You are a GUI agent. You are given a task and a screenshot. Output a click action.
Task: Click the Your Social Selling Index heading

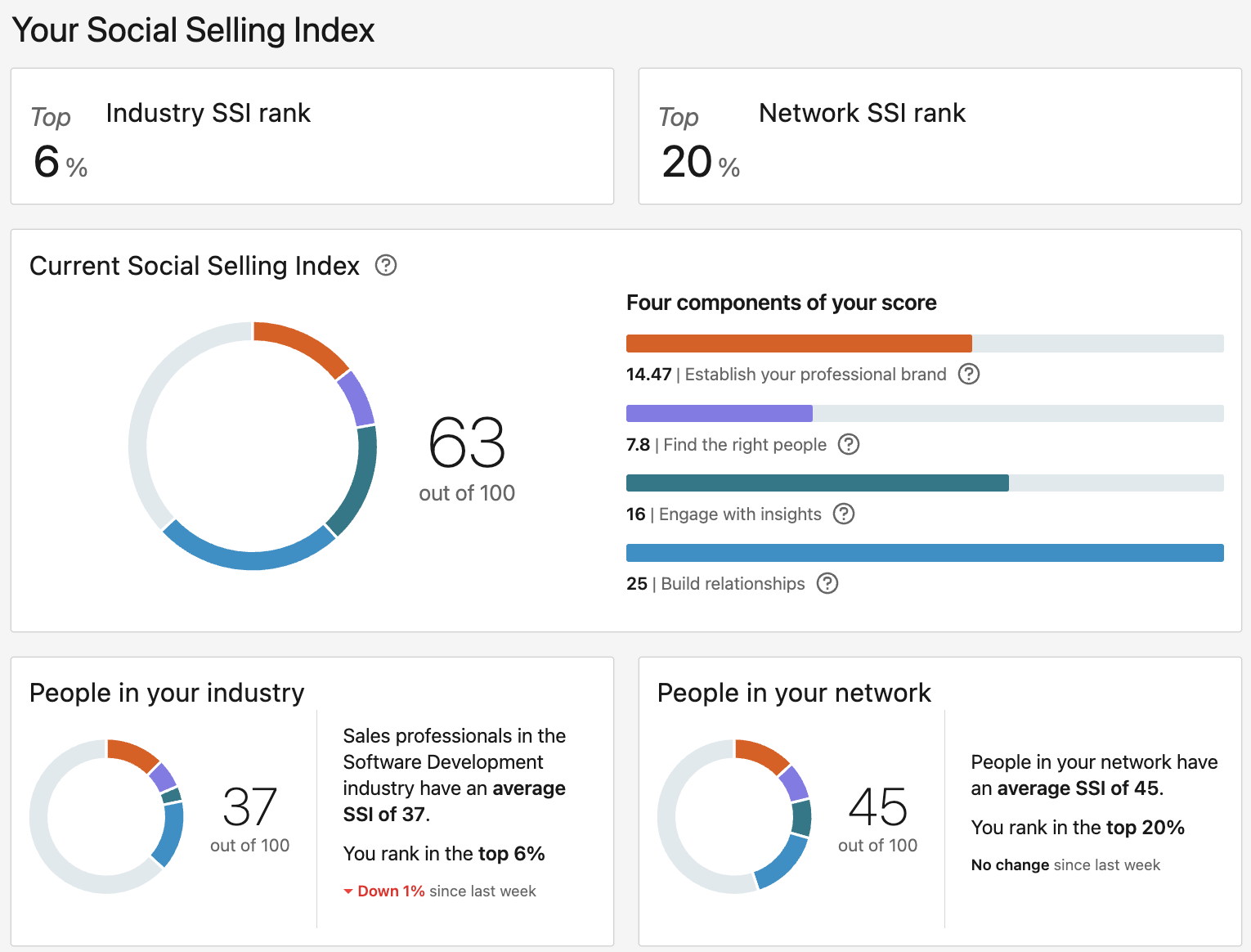click(194, 29)
